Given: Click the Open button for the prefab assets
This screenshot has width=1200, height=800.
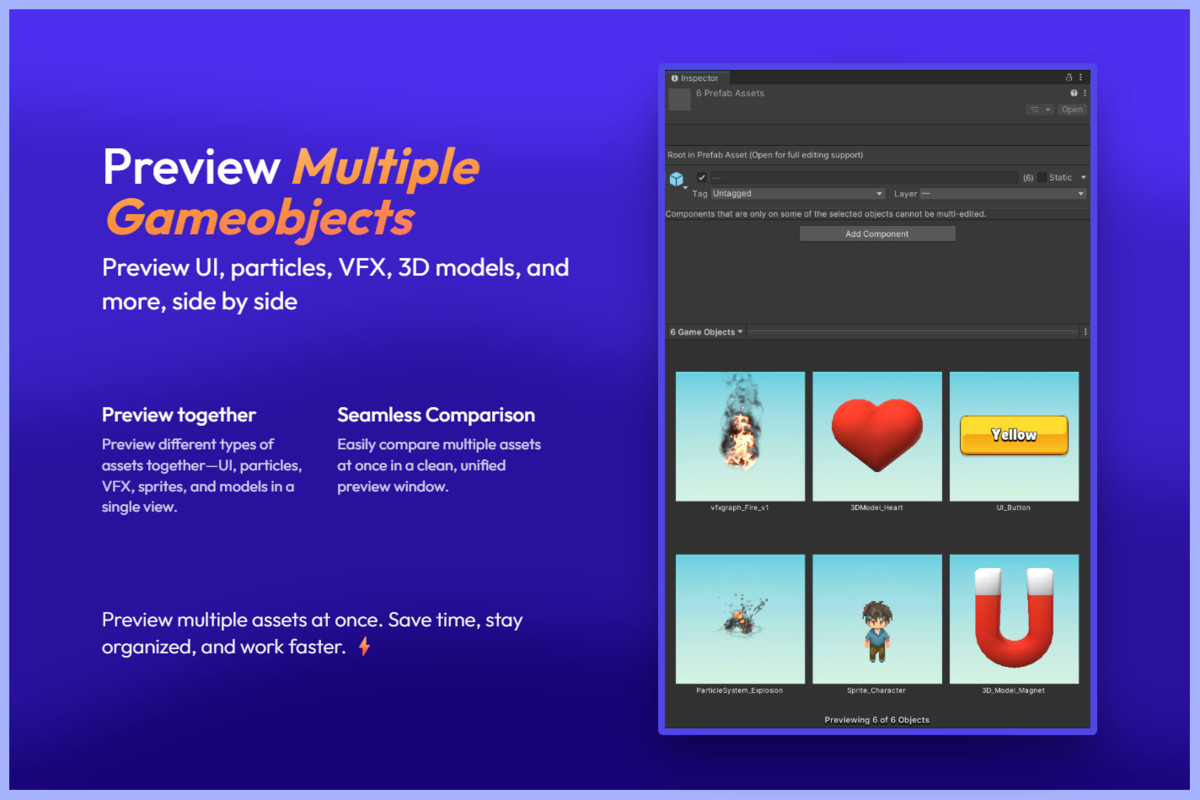Looking at the screenshot, I should click(x=1072, y=109).
